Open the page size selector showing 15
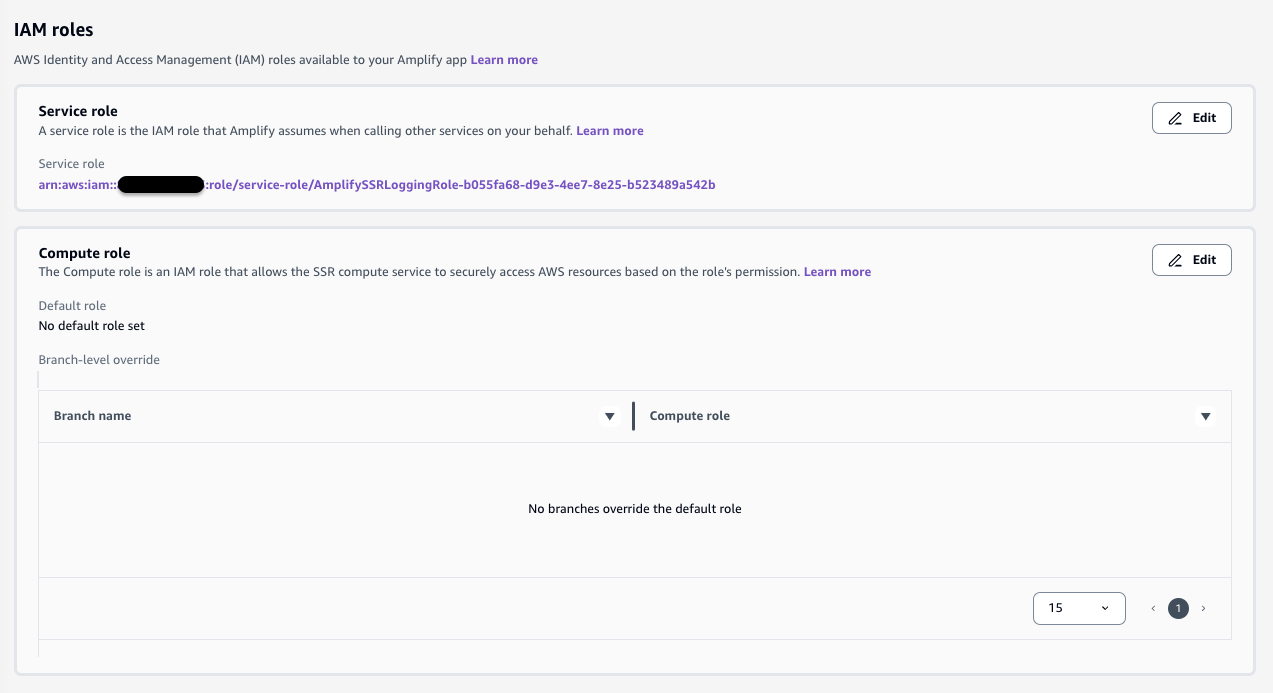The width and height of the screenshot is (1273, 693). [x=1079, y=608]
